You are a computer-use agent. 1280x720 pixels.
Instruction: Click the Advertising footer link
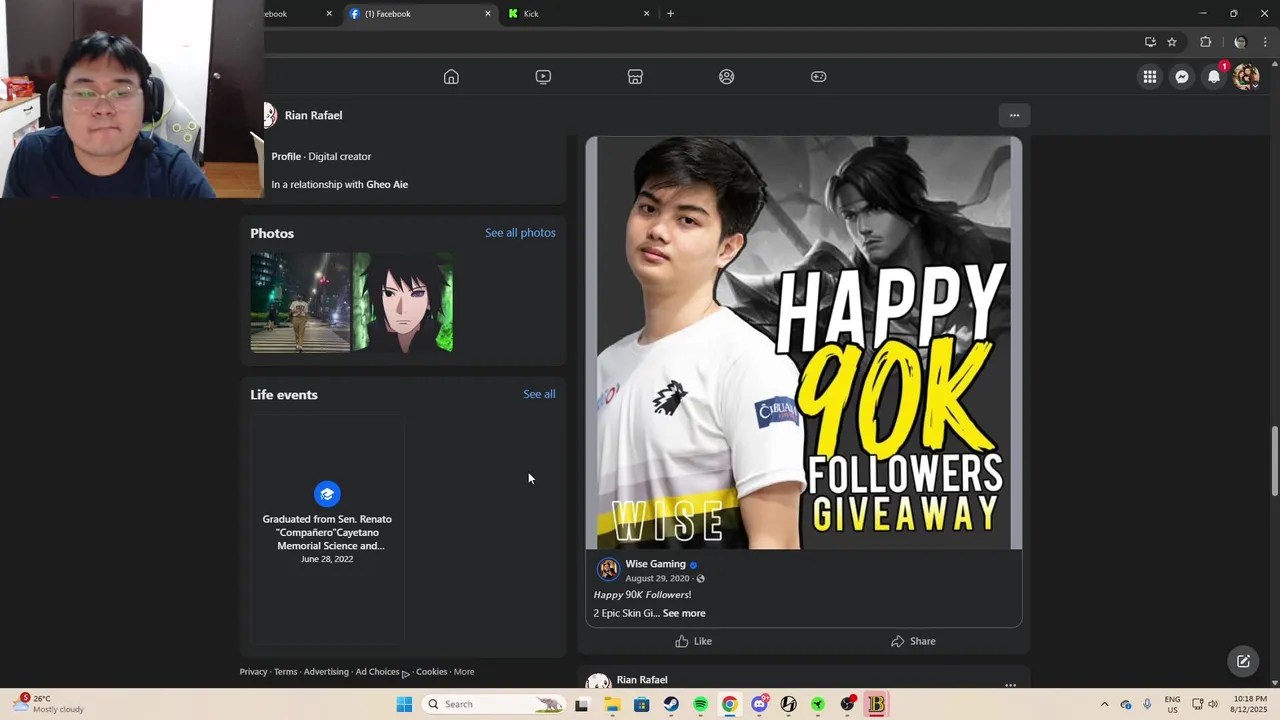326,672
